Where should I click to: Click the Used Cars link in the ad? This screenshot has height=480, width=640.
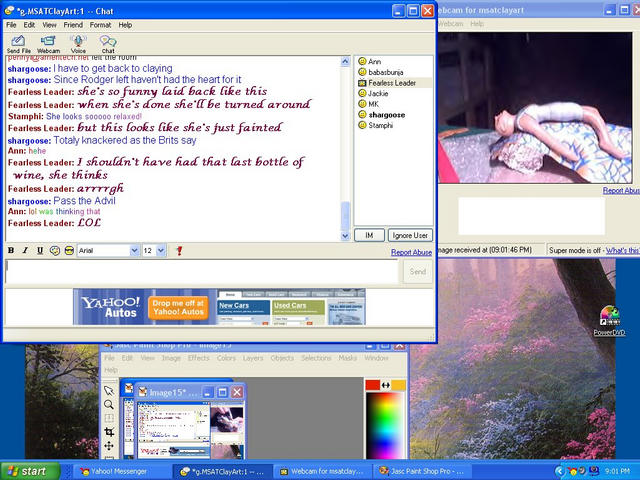click(290, 305)
